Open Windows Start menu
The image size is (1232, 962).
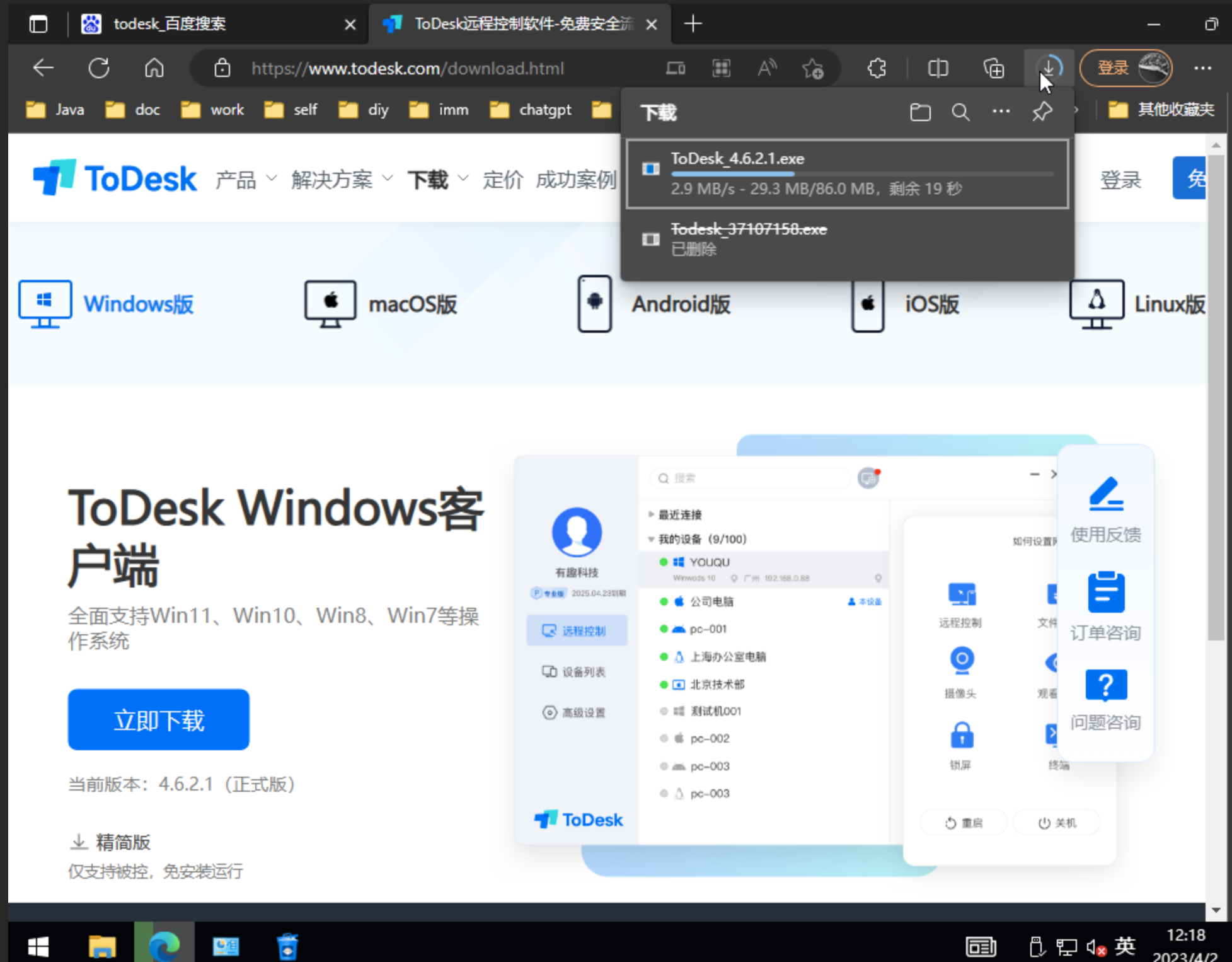coord(38,946)
